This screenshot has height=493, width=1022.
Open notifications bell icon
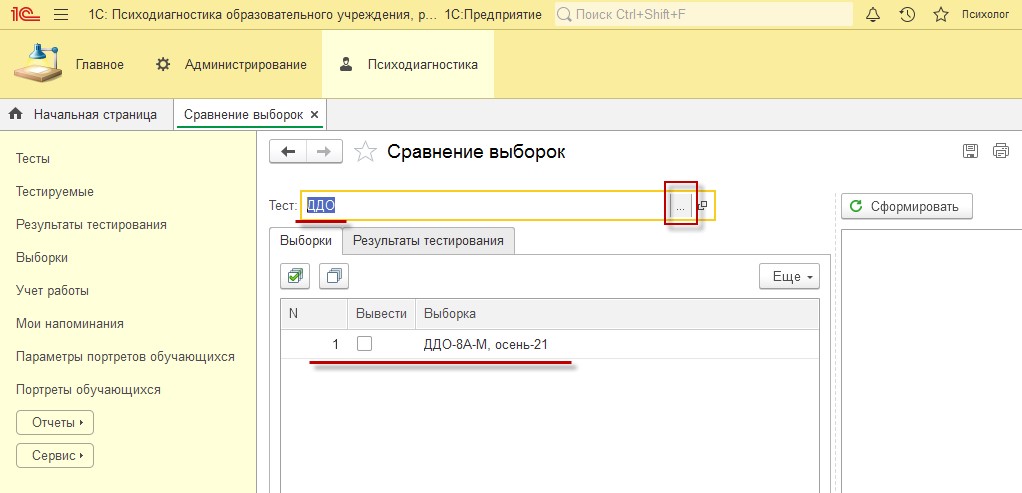click(x=873, y=14)
